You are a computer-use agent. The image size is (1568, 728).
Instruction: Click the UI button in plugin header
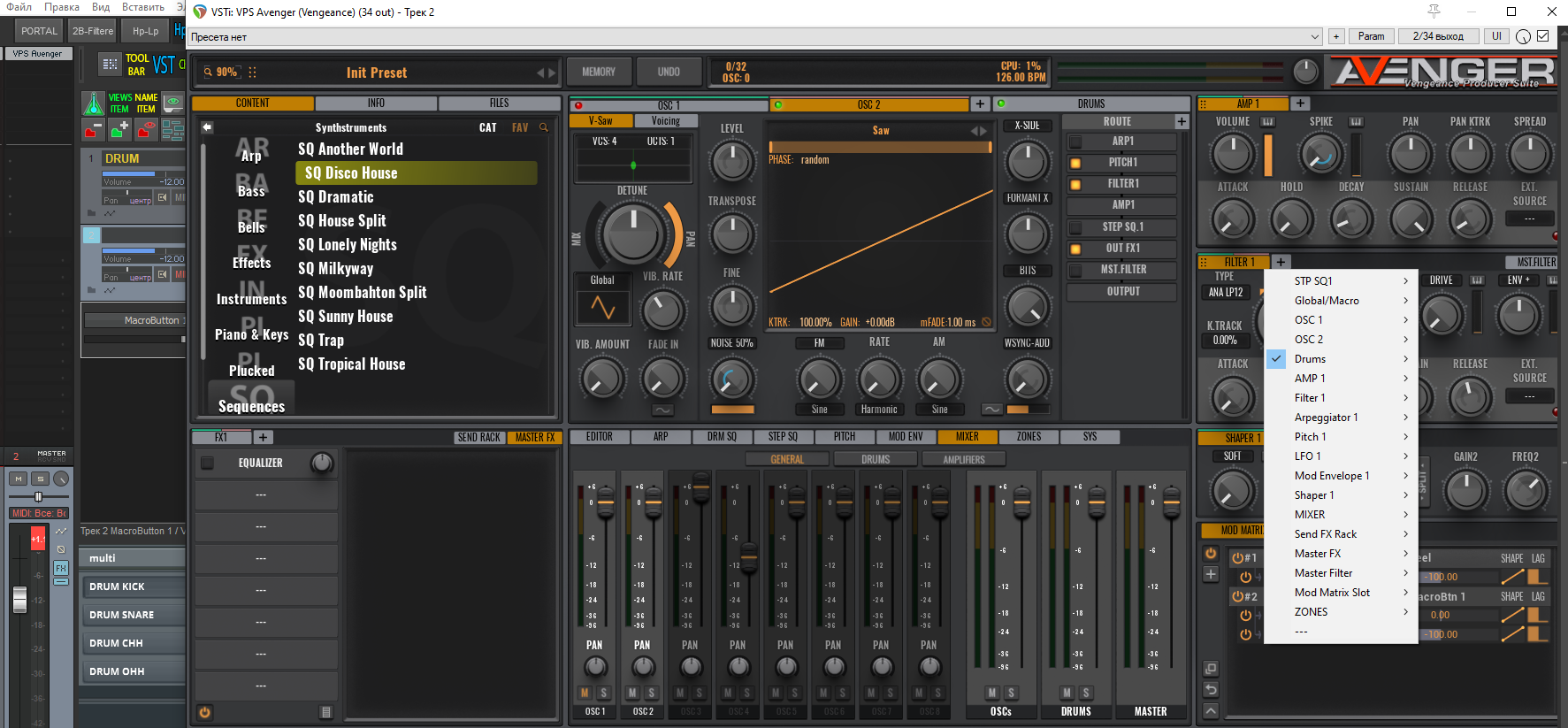click(1496, 36)
